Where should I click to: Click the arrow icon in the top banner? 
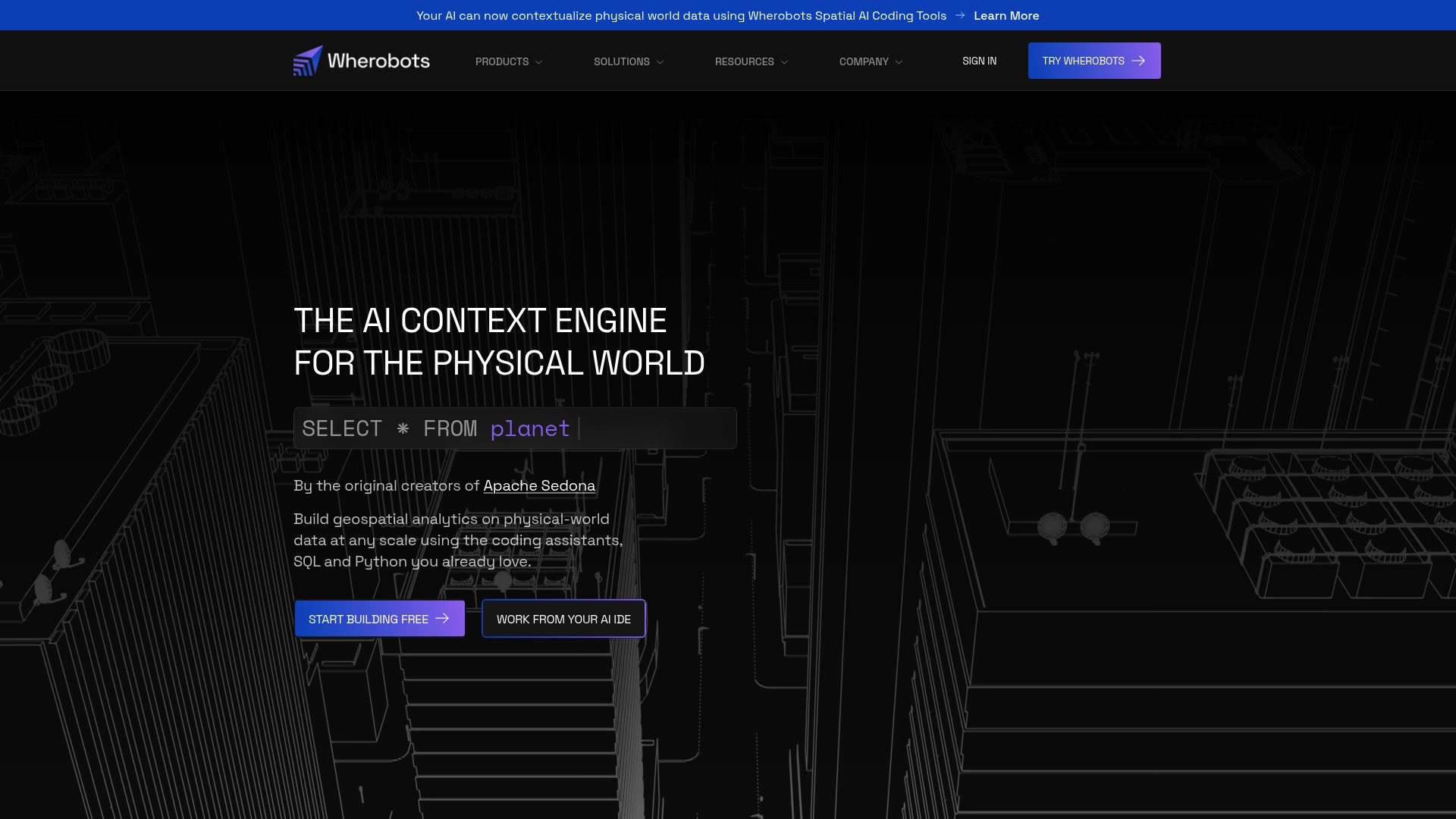(960, 15)
